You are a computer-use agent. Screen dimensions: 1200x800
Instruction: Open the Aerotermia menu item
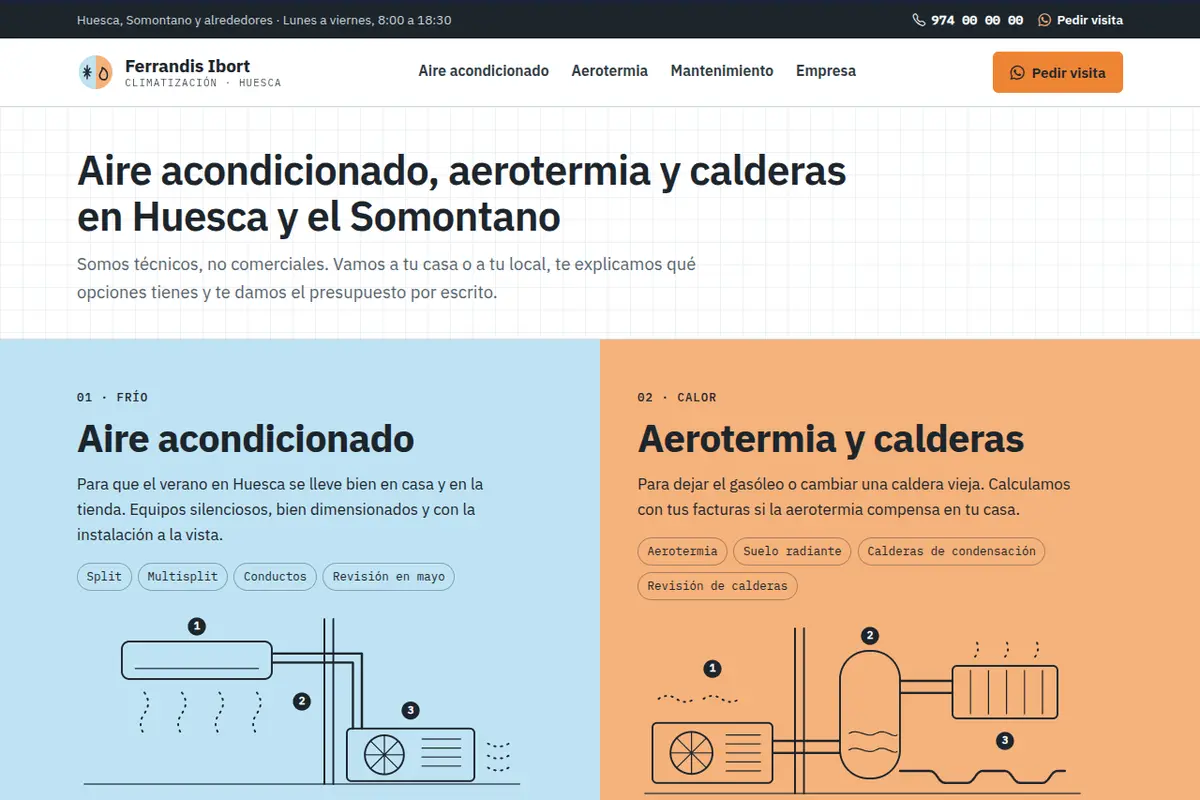tap(610, 71)
